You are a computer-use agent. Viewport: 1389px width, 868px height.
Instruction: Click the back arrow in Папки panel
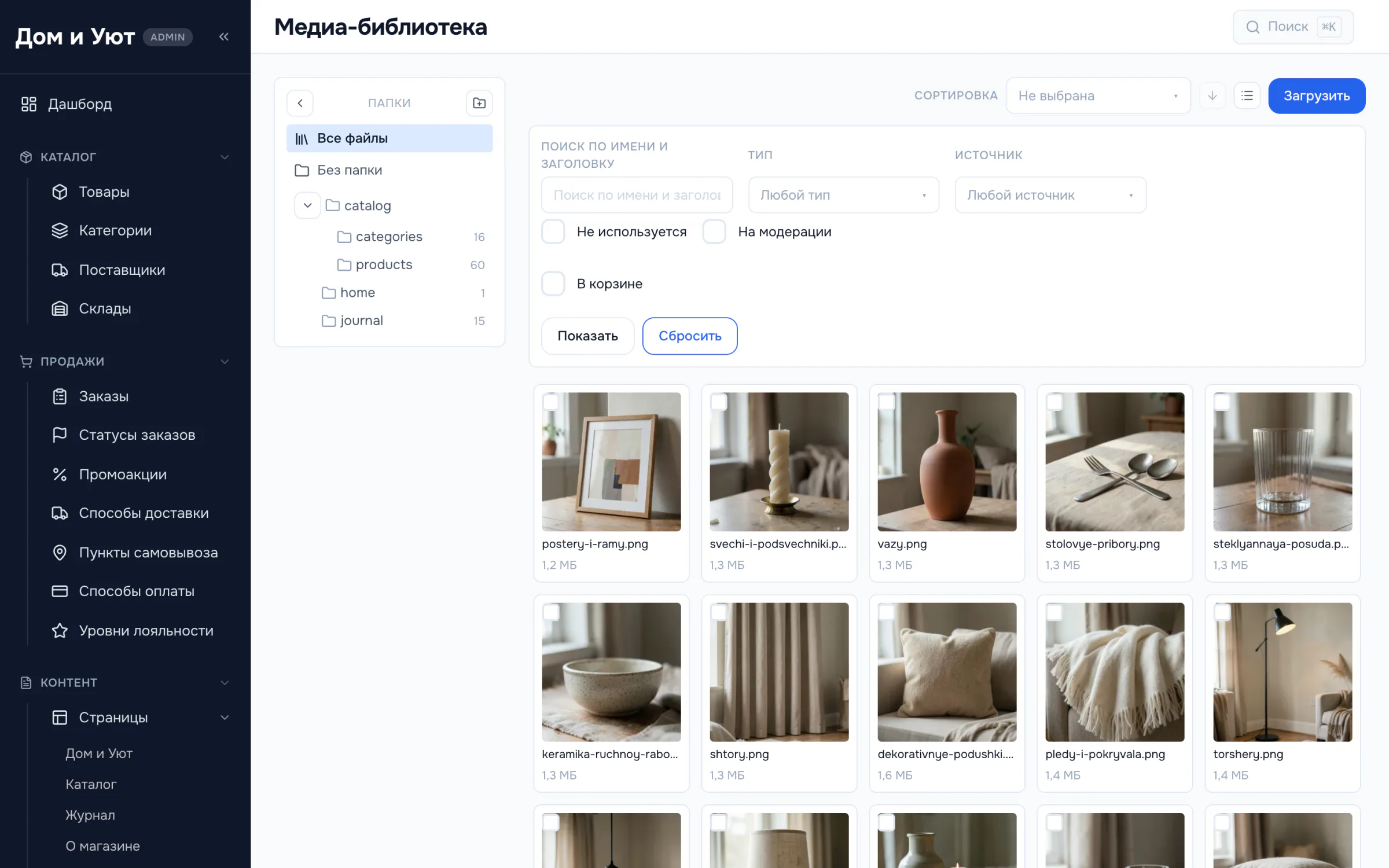point(300,103)
